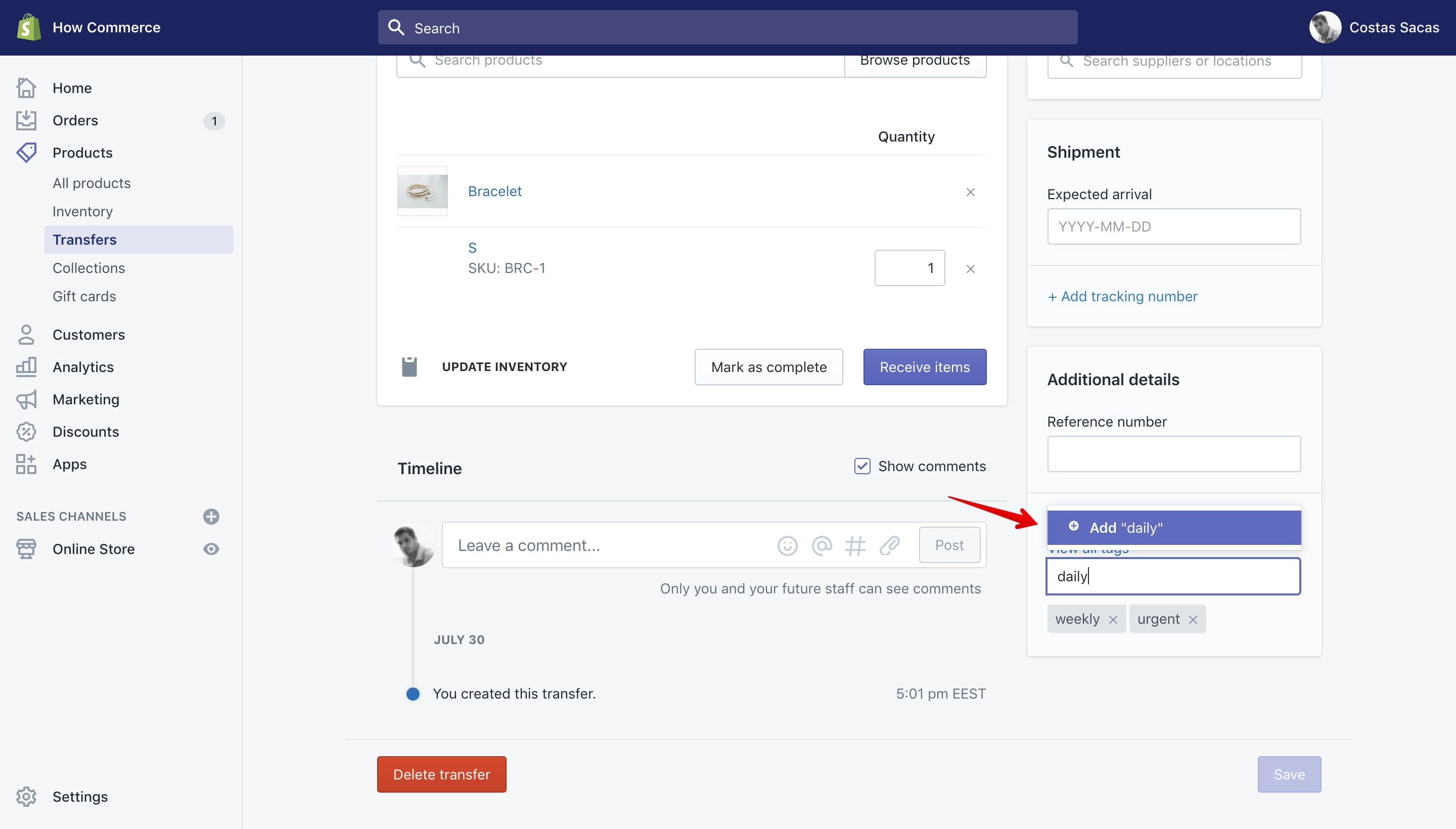1456x829 pixels.
Task: View online store with eye icon
Action: tap(211, 549)
